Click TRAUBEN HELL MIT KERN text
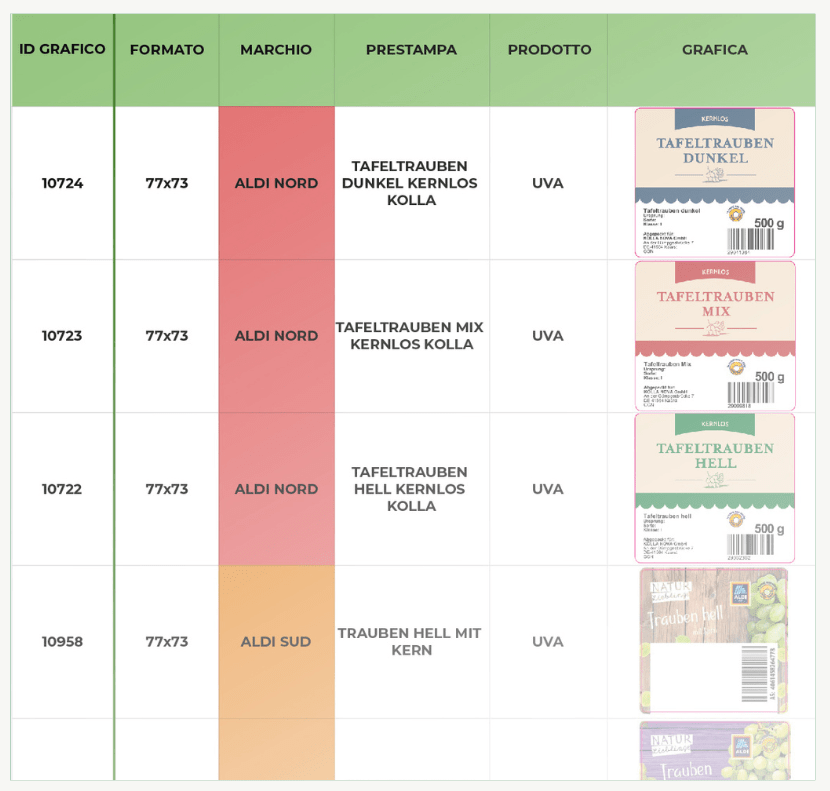The image size is (830, 791). tap(410, 642)
